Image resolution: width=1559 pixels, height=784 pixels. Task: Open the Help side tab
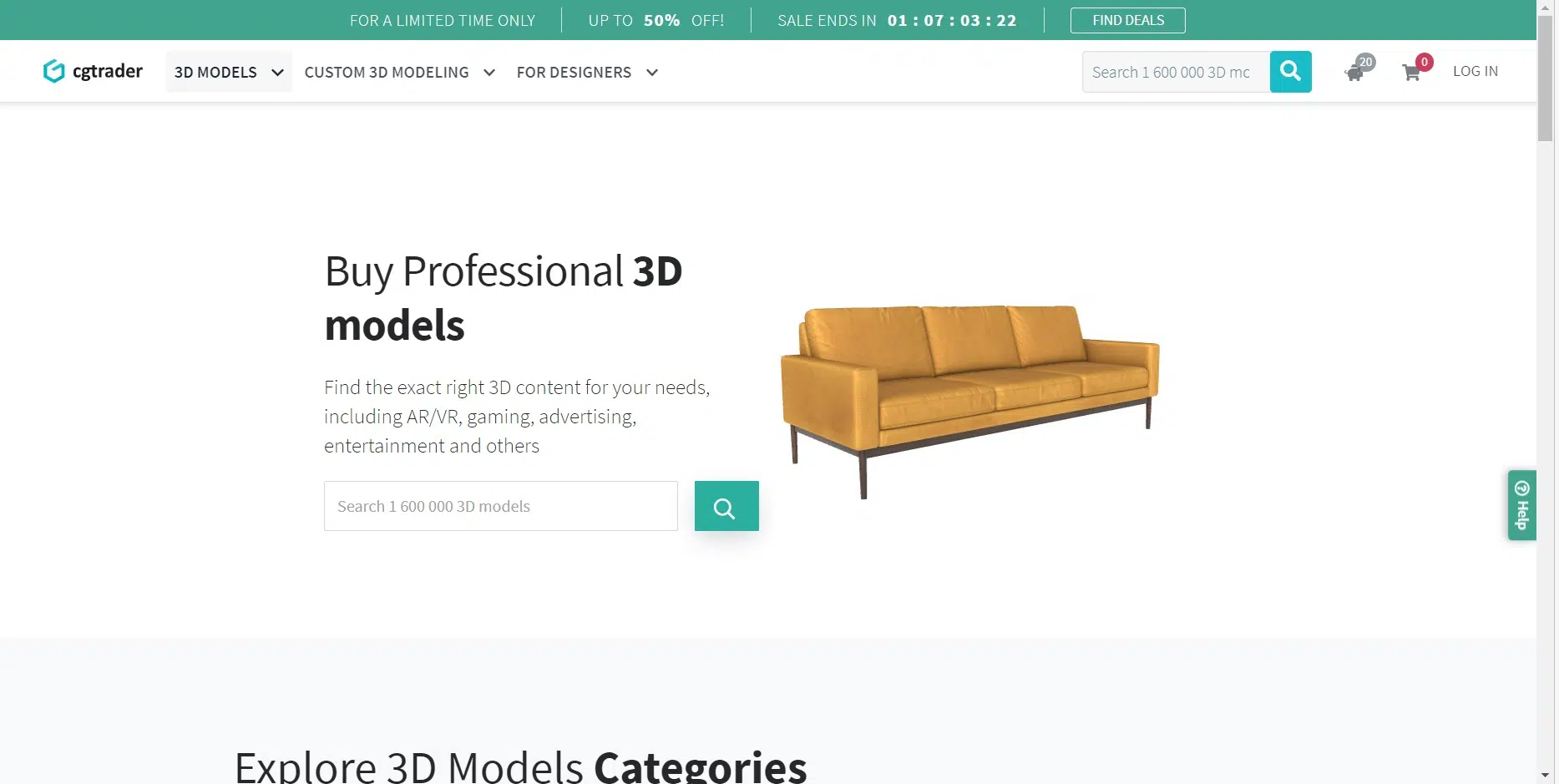coord(1521,505)
